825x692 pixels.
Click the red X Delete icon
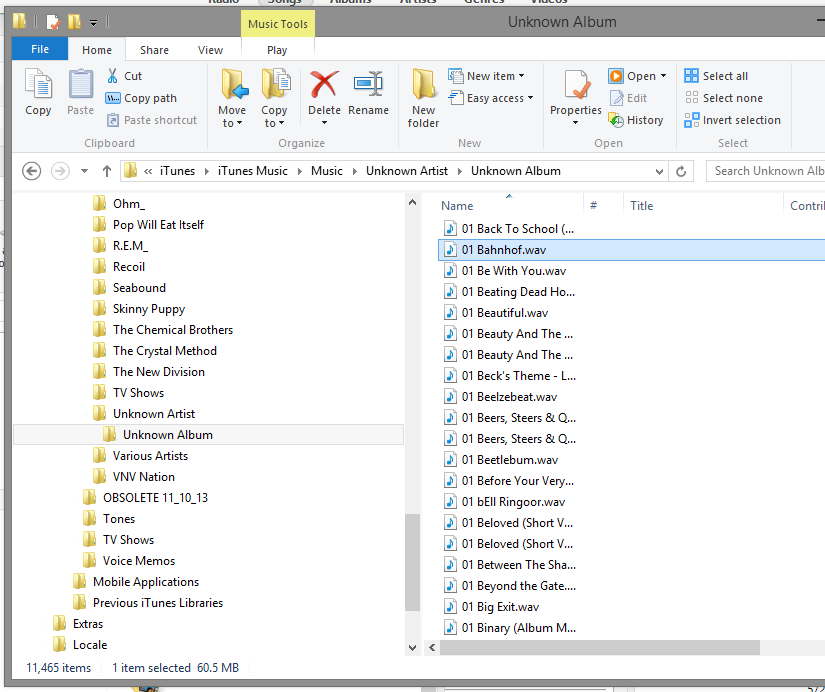[324, 85]
